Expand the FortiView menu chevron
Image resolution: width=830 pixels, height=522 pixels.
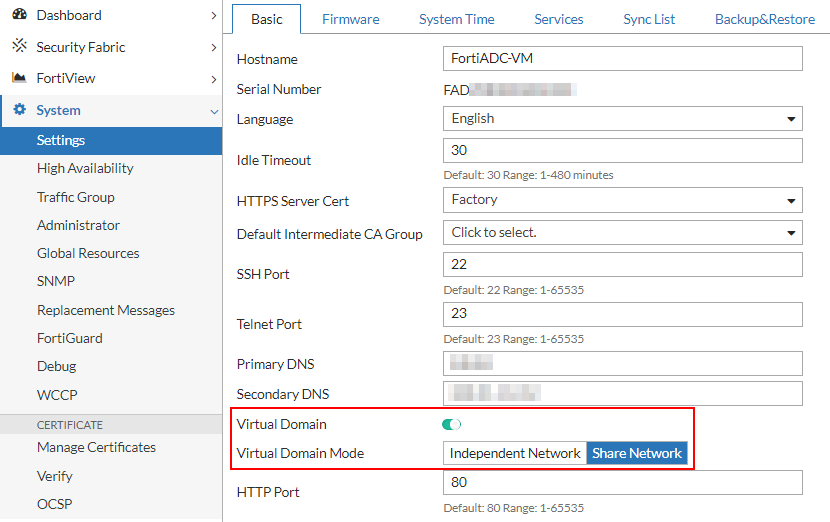click(214, 79)
